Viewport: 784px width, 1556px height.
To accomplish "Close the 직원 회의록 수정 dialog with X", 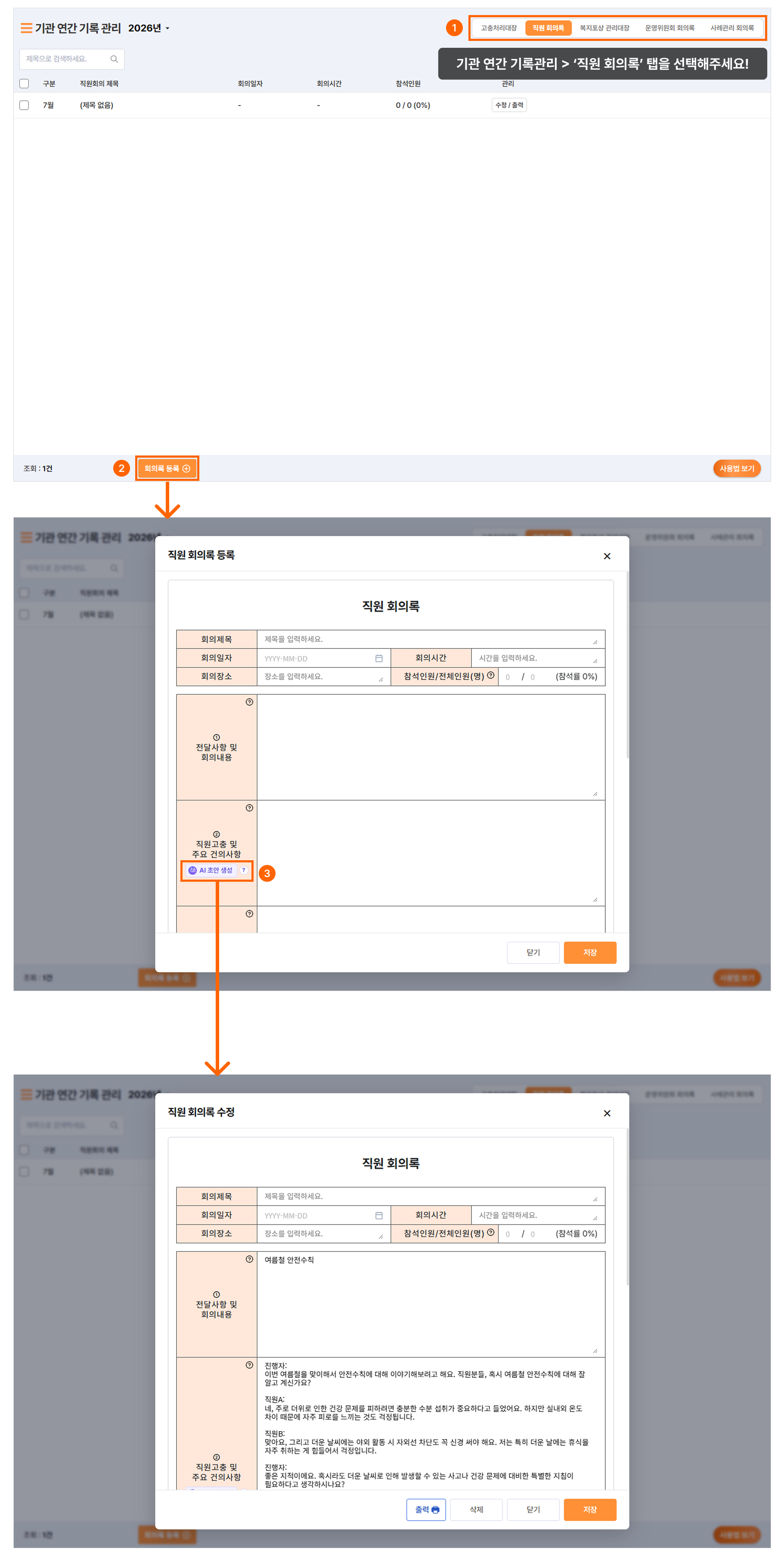I will [607, 1113].
